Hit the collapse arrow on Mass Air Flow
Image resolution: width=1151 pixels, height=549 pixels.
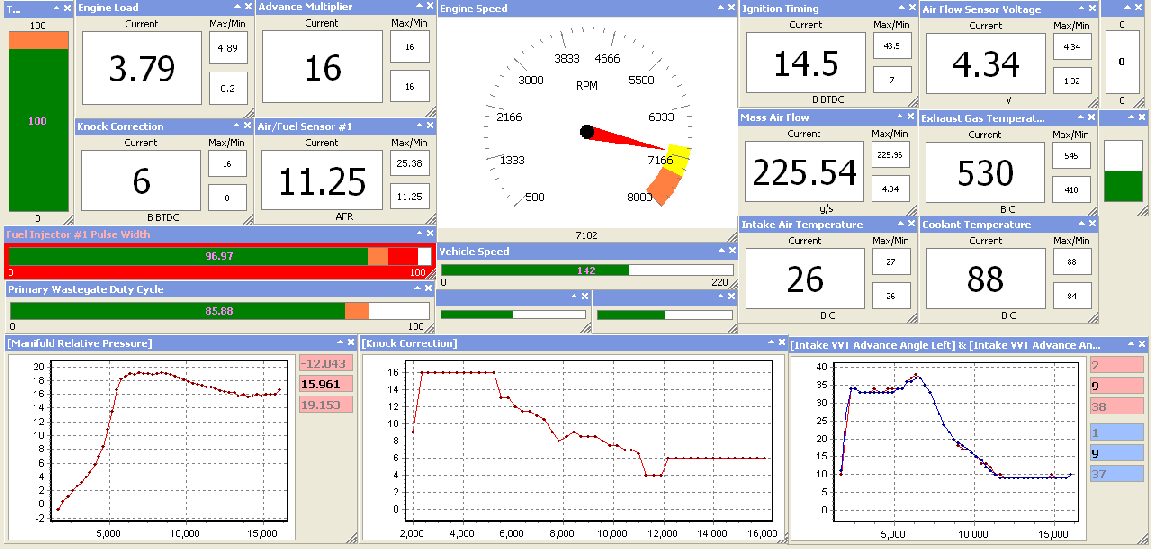point(898,118)
